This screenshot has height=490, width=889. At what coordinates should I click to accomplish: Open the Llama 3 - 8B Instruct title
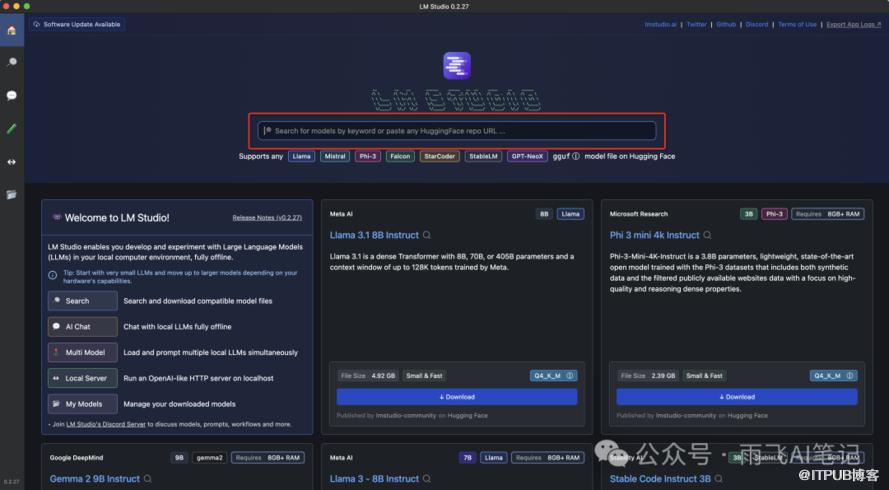(x=374, y=479)
